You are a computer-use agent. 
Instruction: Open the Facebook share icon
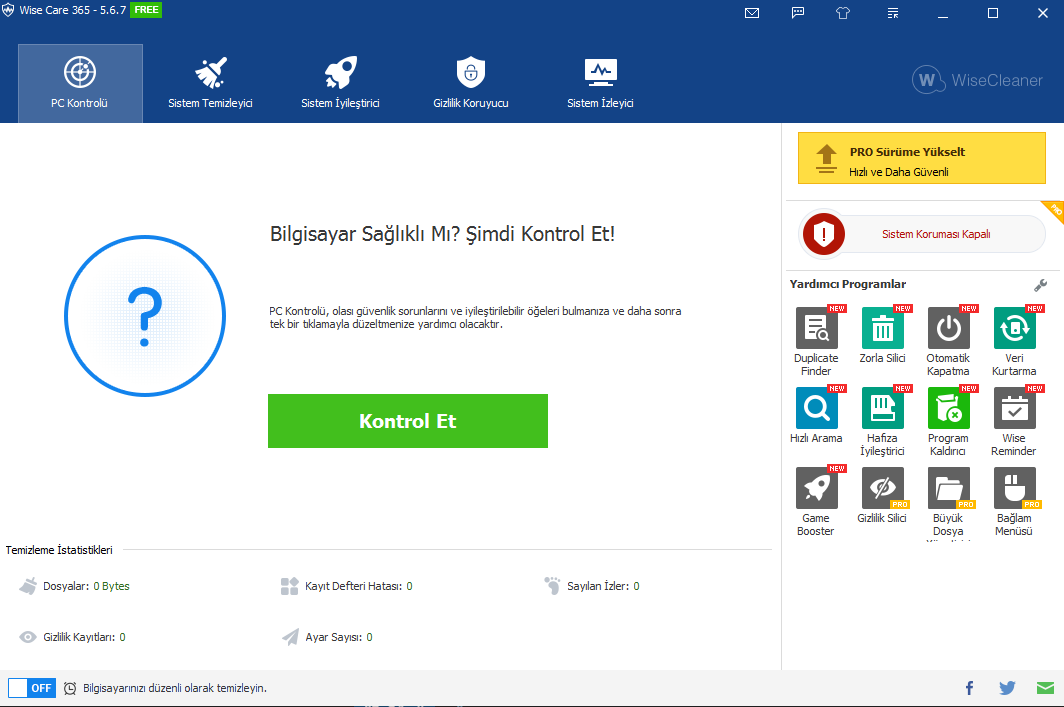(x=969, y=688)
